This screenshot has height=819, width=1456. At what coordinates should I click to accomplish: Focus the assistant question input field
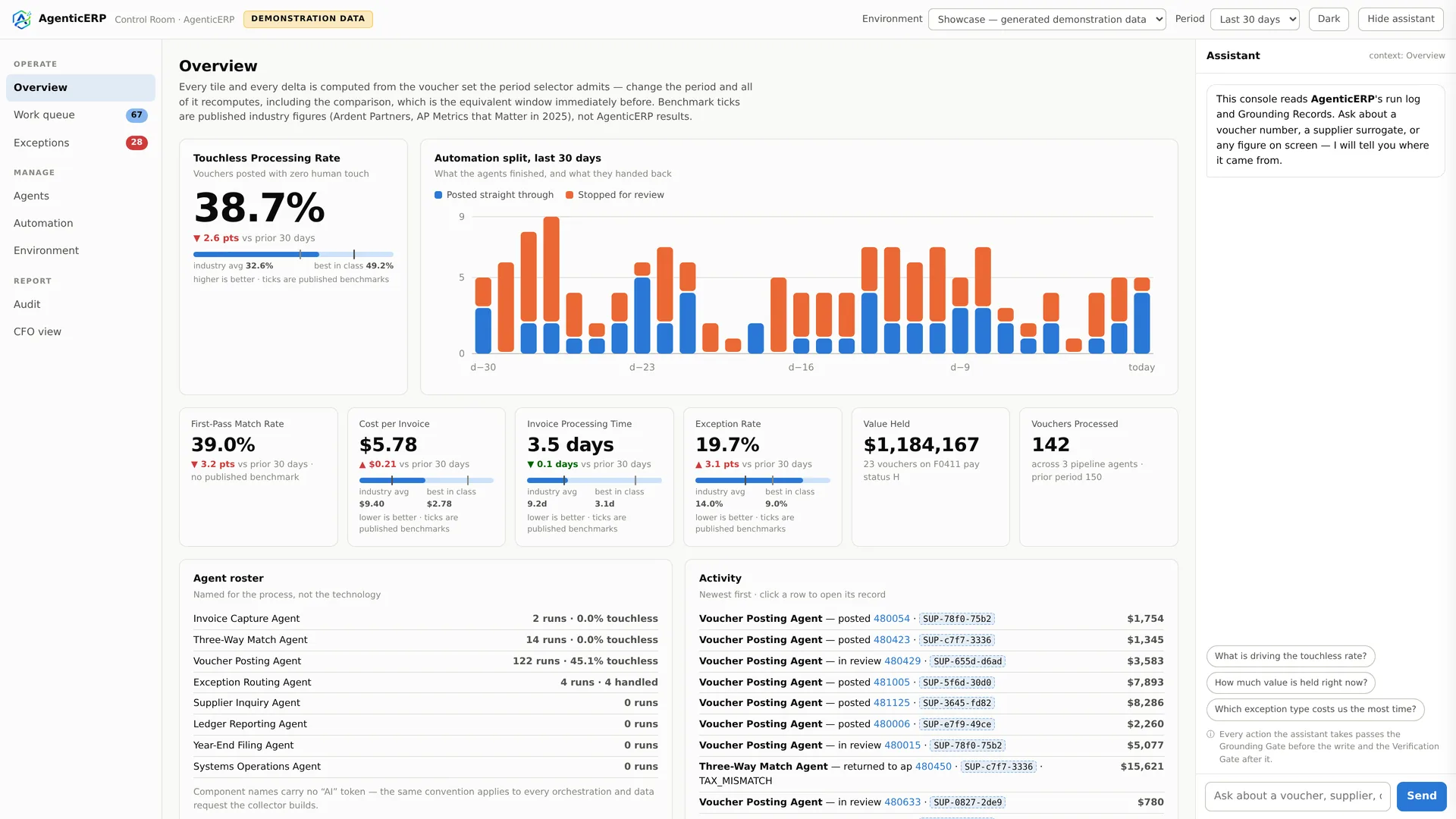1298,796
